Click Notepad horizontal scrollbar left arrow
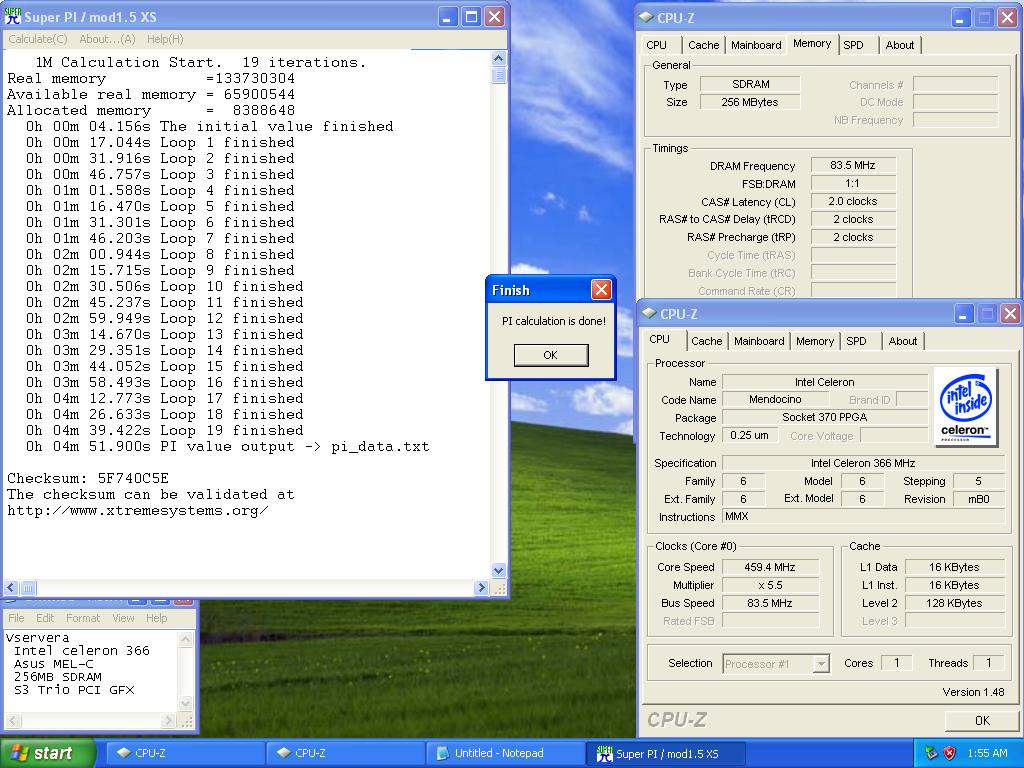The image size is (1024, 768). [x=13, y=720]
